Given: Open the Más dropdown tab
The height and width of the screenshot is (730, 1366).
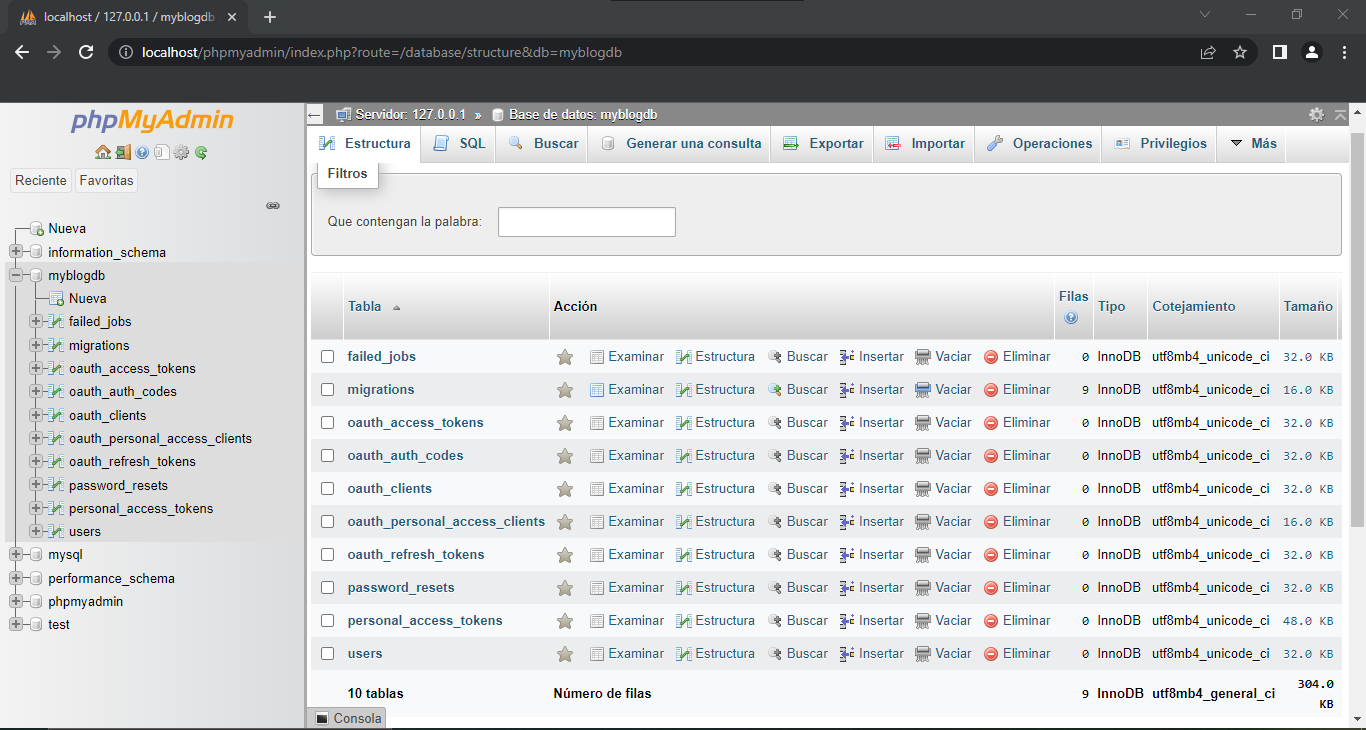Looking at the screenshot, I should click(1253, 144).
